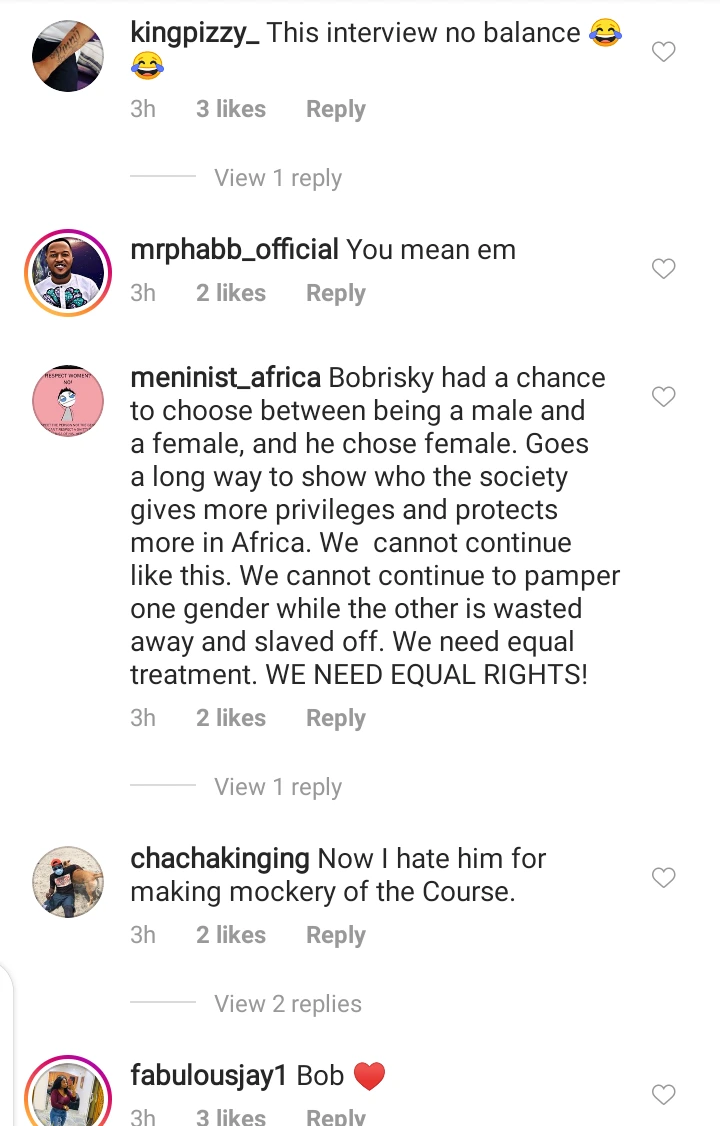Viewport: 720px width, 1126px height.
Task: Expand 1 reply under meninist_africa comment
Action: pos(277,787)
